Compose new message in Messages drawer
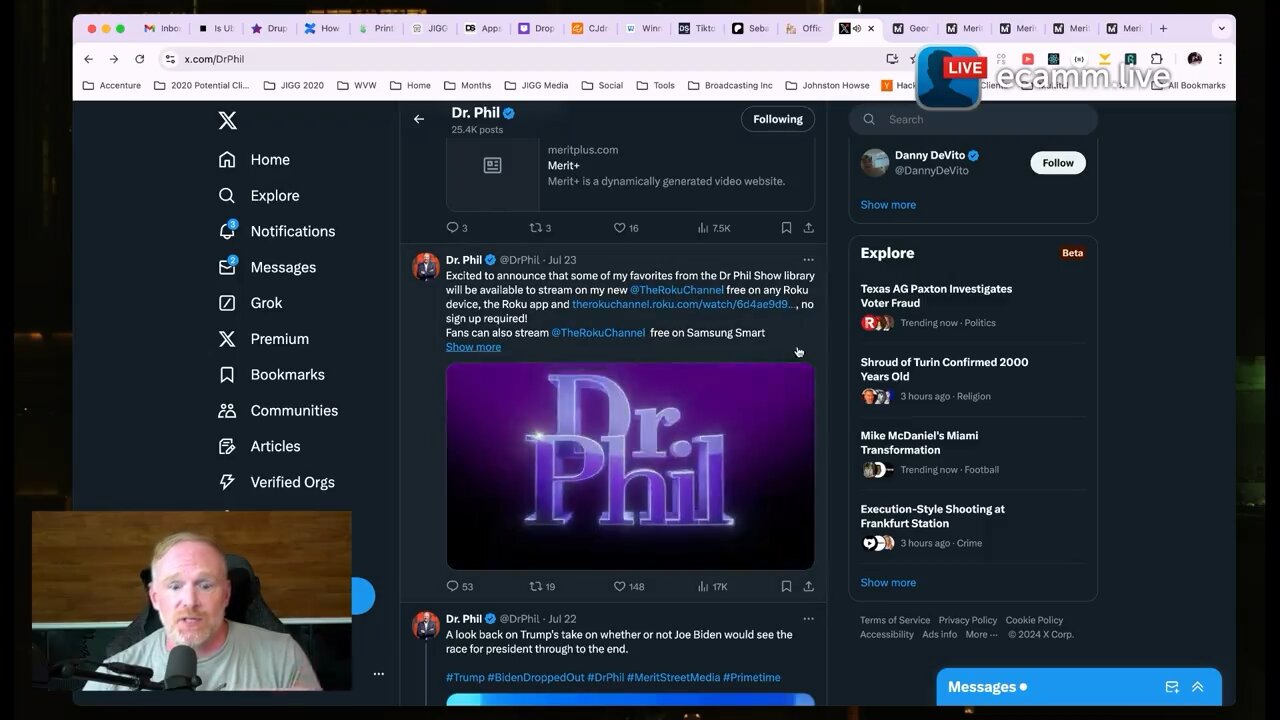 point(1172,687)
